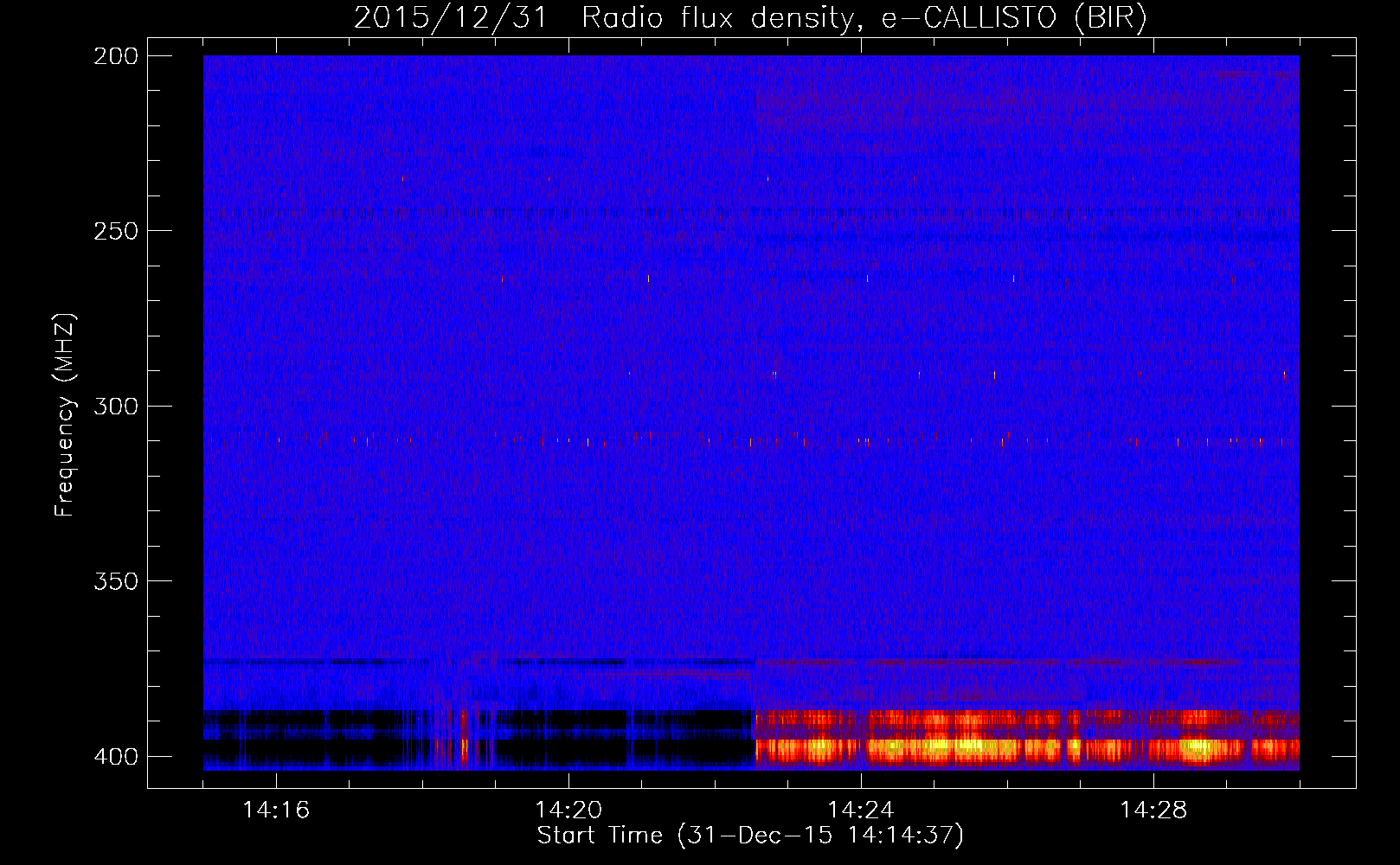Click the frequency tick label "400"
Image resolution: width=1400 pixels, height=865 pixels.
(x=115, y=756)
